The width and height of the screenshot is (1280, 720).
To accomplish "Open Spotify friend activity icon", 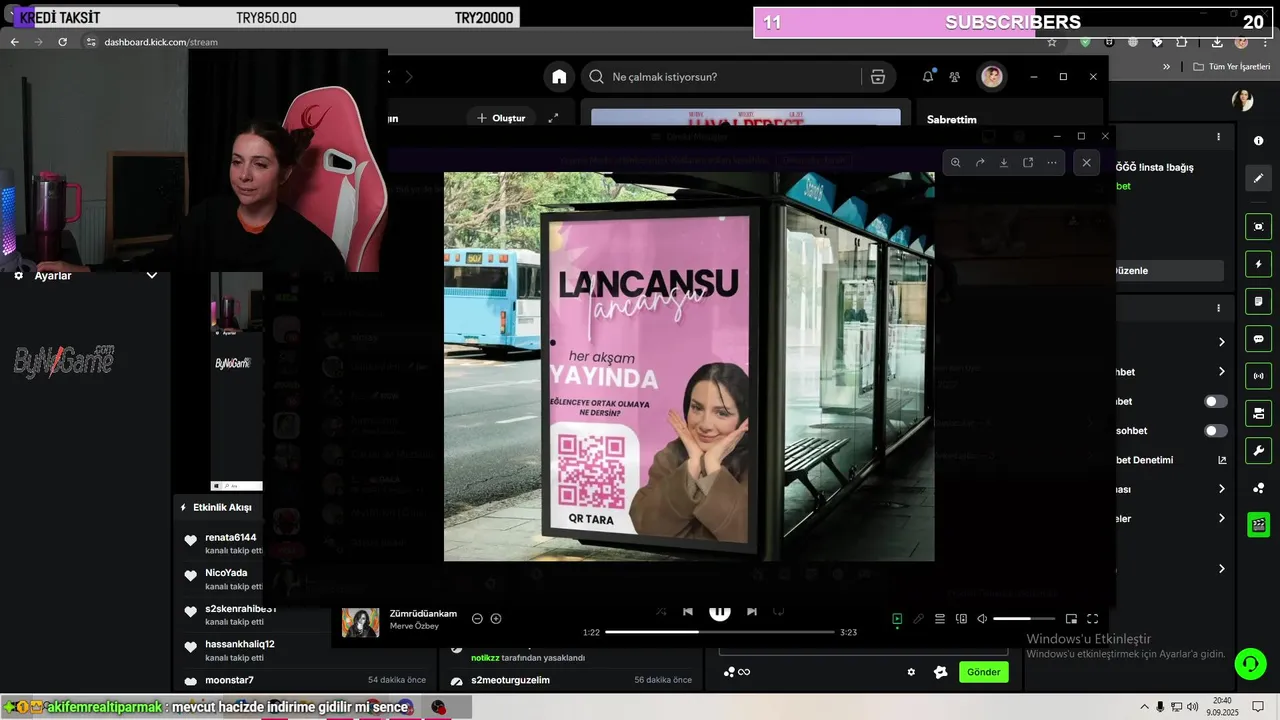I will [x=955, y=77].
